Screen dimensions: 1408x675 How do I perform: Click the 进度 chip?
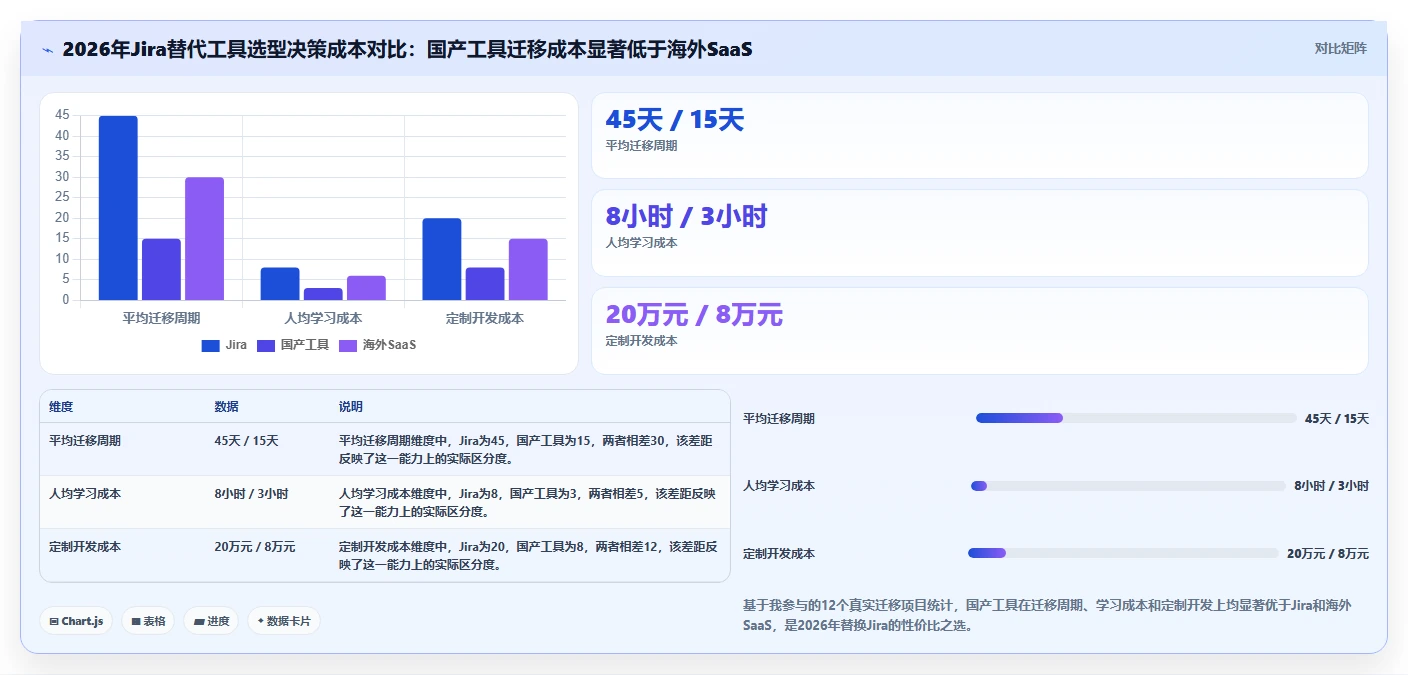tap(211, 621)
